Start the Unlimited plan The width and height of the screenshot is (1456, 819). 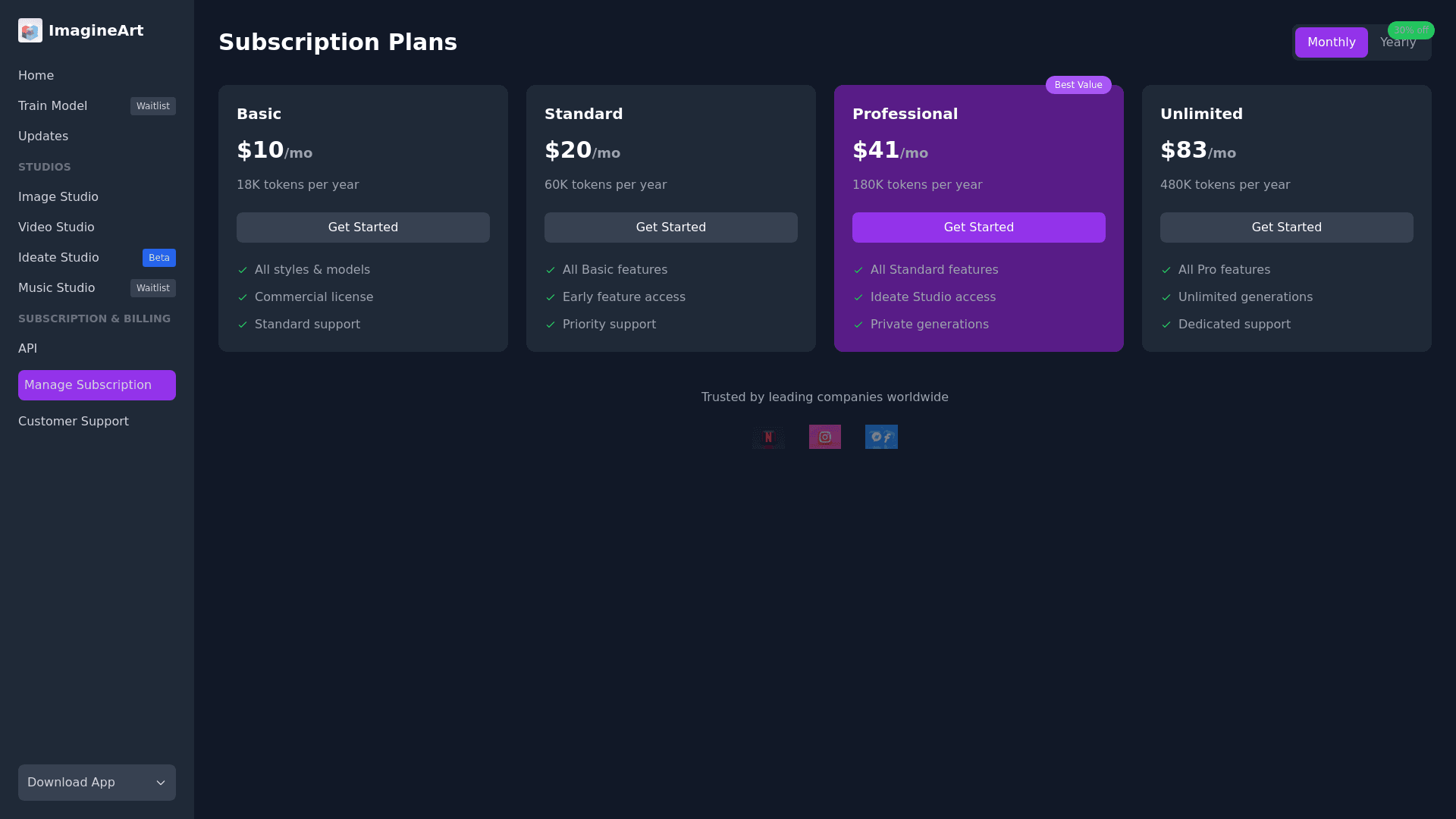point(1286,227)
